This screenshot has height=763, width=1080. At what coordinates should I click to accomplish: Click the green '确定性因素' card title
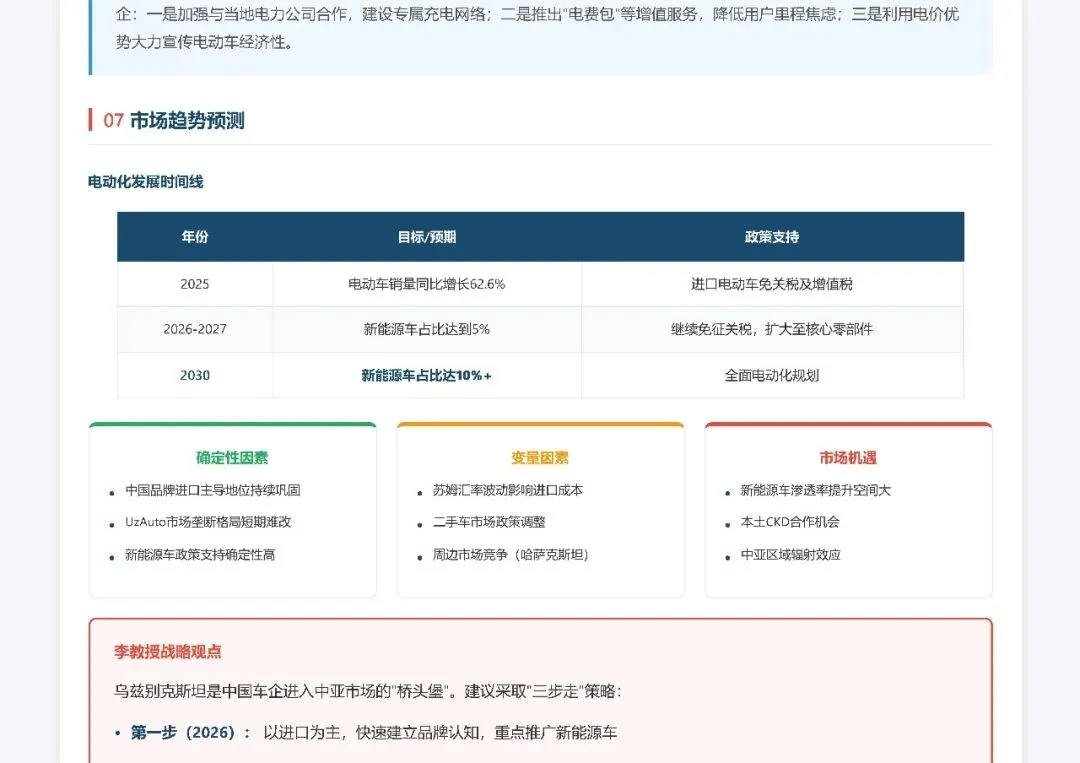pos(232,457)
